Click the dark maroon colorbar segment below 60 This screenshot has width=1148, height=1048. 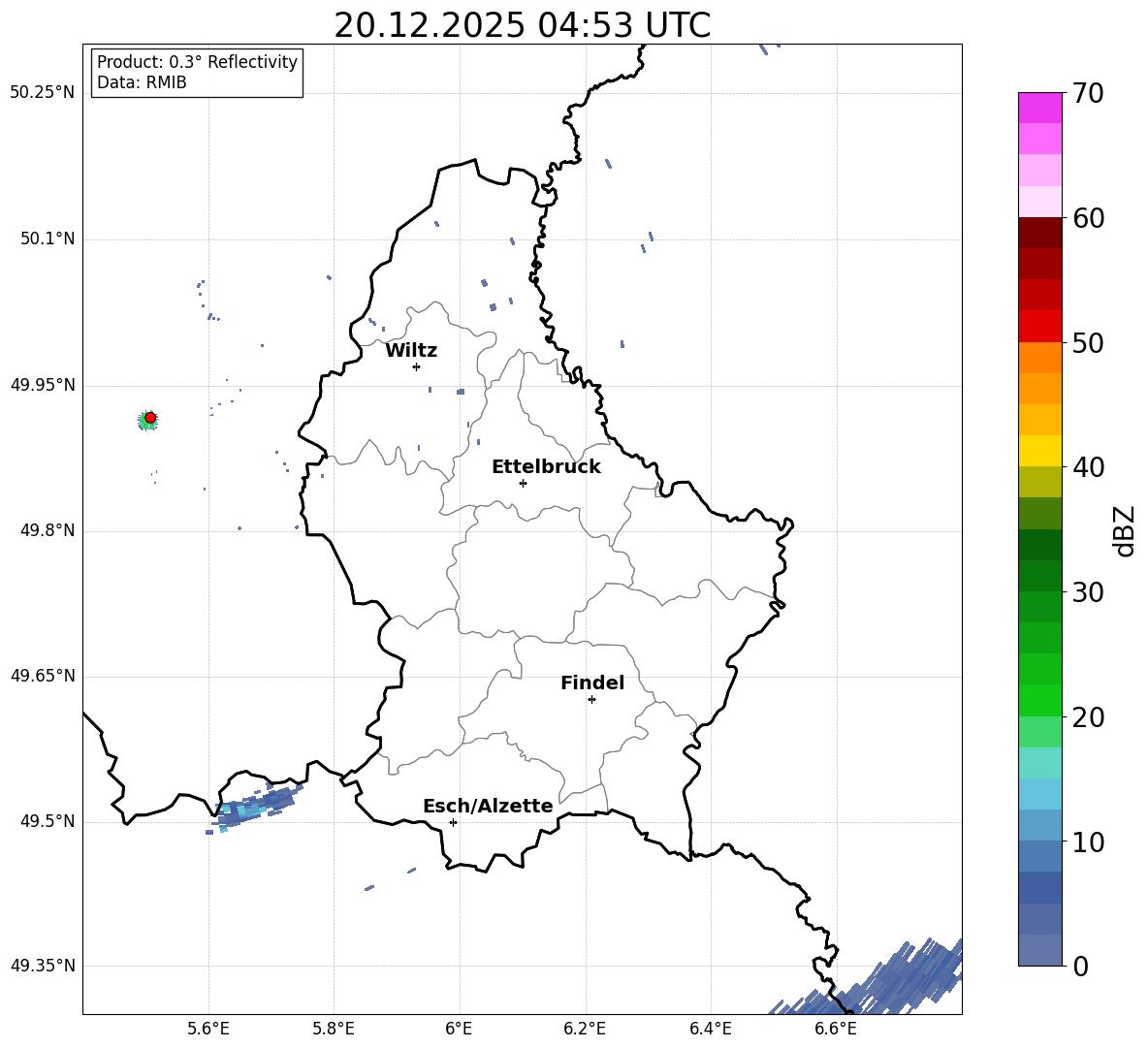pyautogui.click(x=1039, y=233)
